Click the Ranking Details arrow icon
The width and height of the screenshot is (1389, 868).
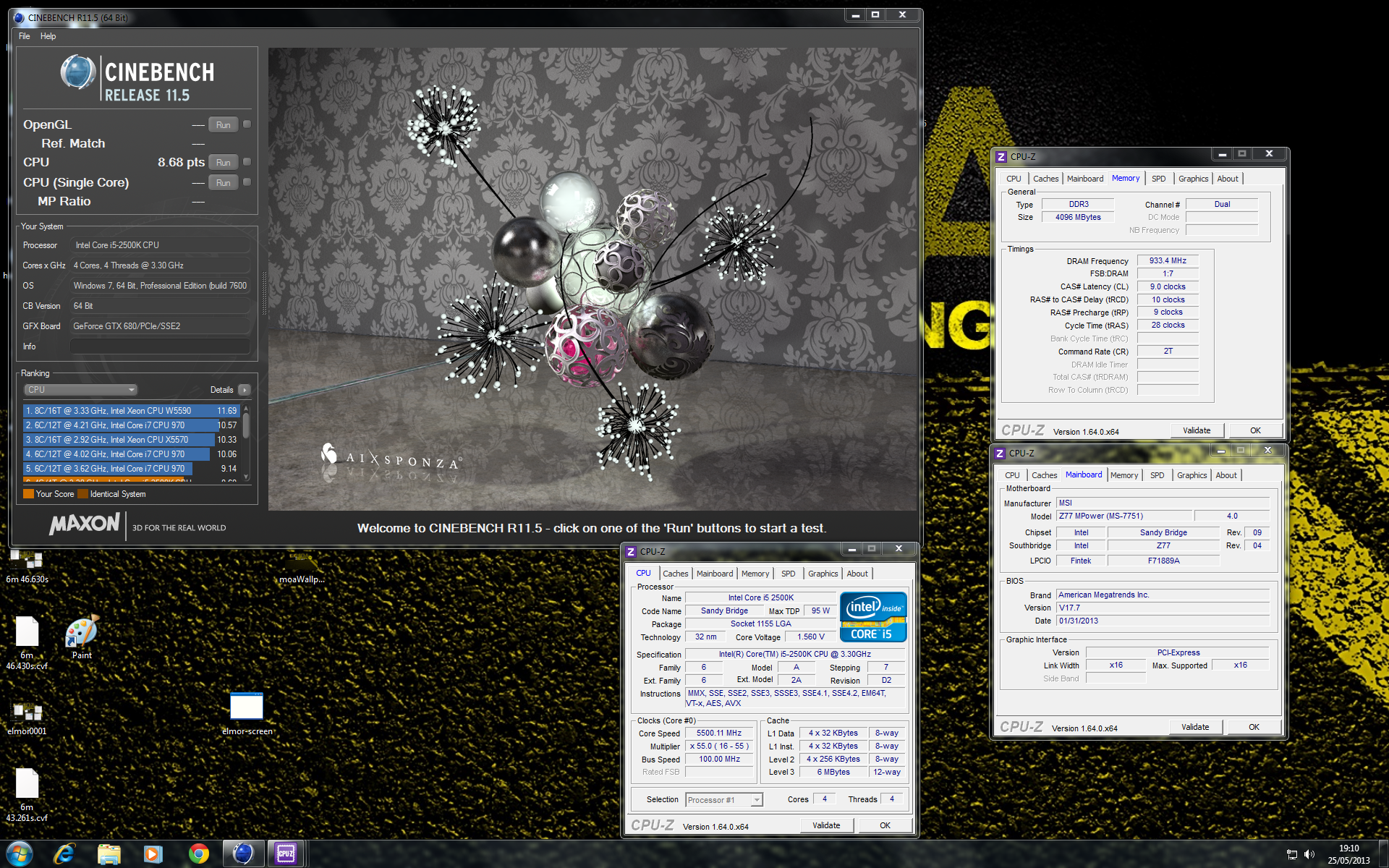(x=245, y=390)
